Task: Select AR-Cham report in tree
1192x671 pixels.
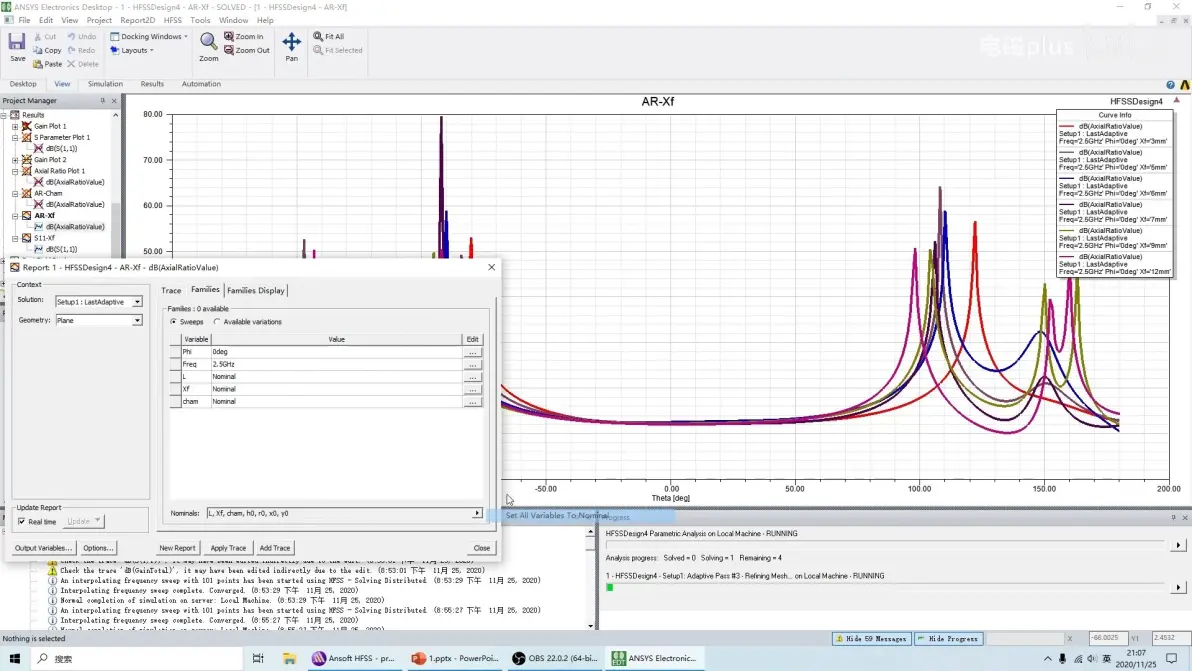Action: pos(48,193)
